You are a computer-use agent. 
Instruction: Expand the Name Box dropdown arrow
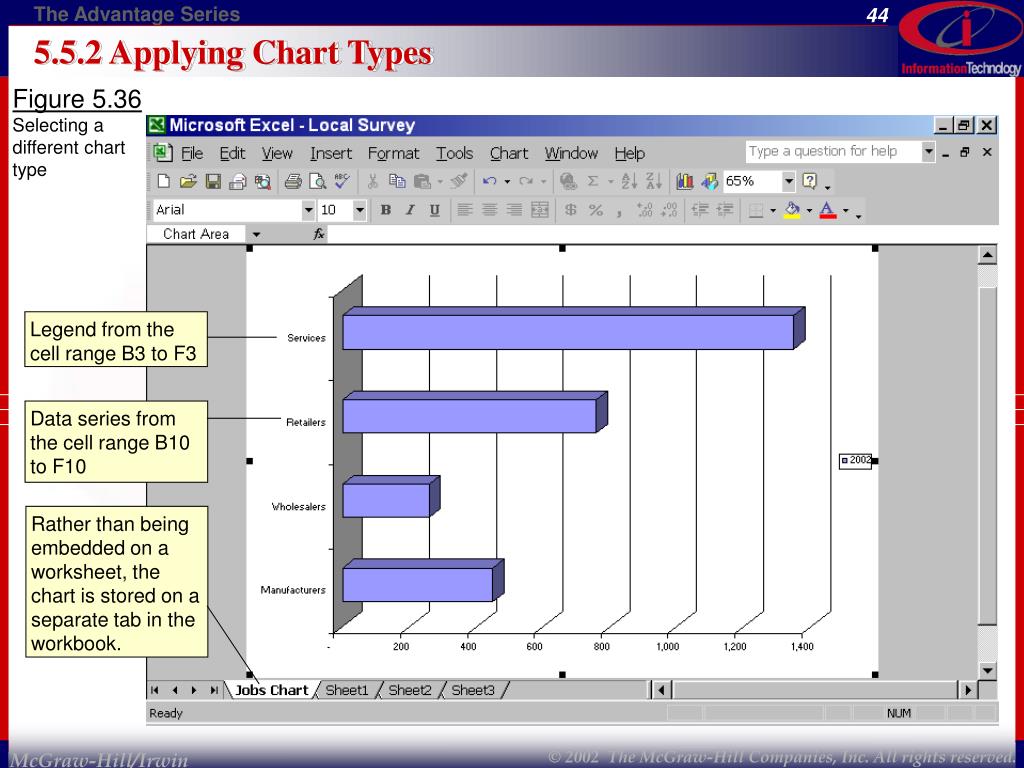(256, 234)
